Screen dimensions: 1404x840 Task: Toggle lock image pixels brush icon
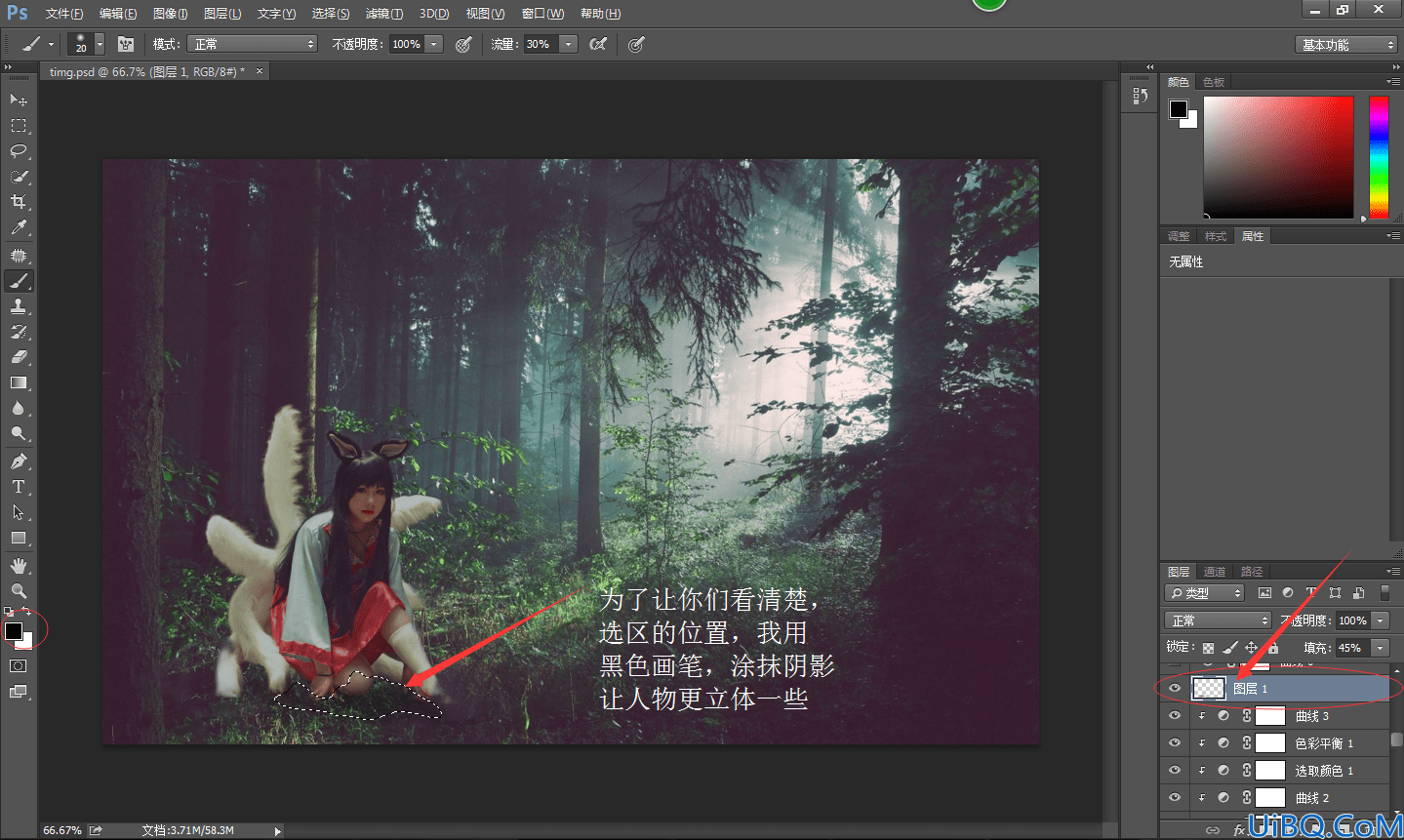[x=1229, y=648]
